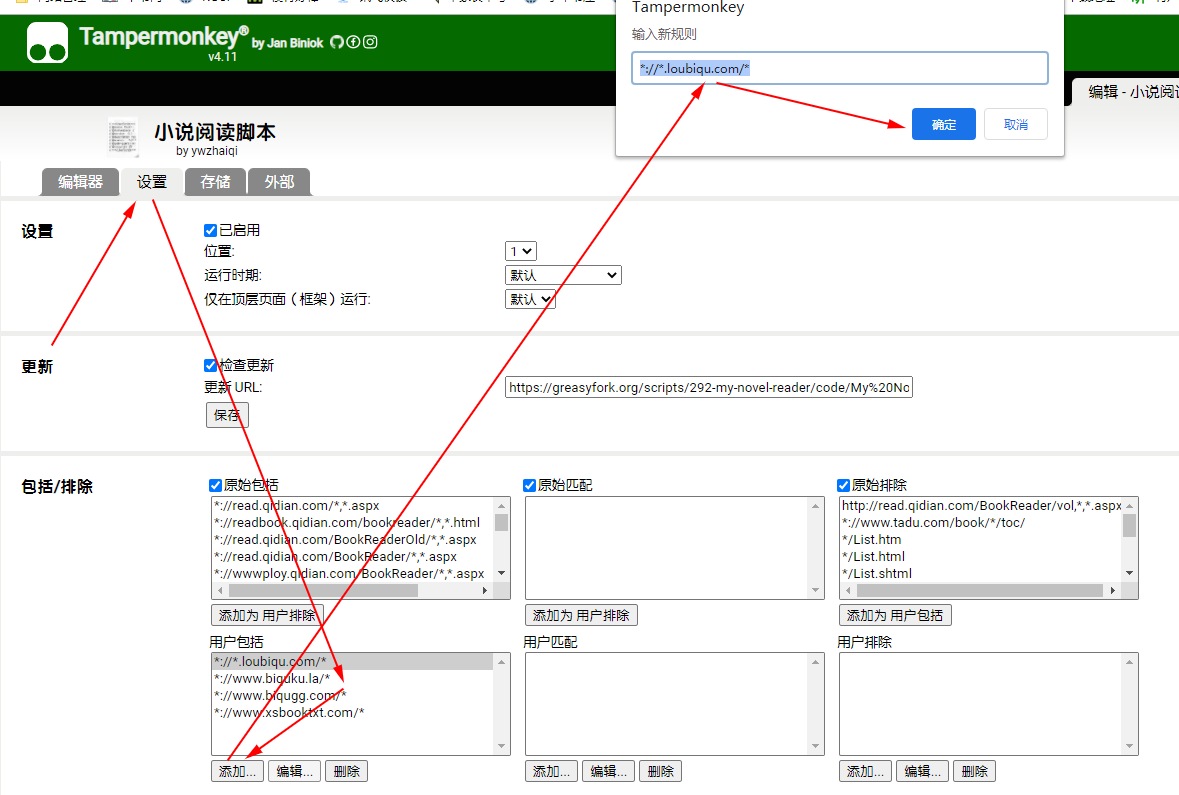
Task: Click 添加为 用户排除 under 原始匹配 list
Action: click(581, 615)
